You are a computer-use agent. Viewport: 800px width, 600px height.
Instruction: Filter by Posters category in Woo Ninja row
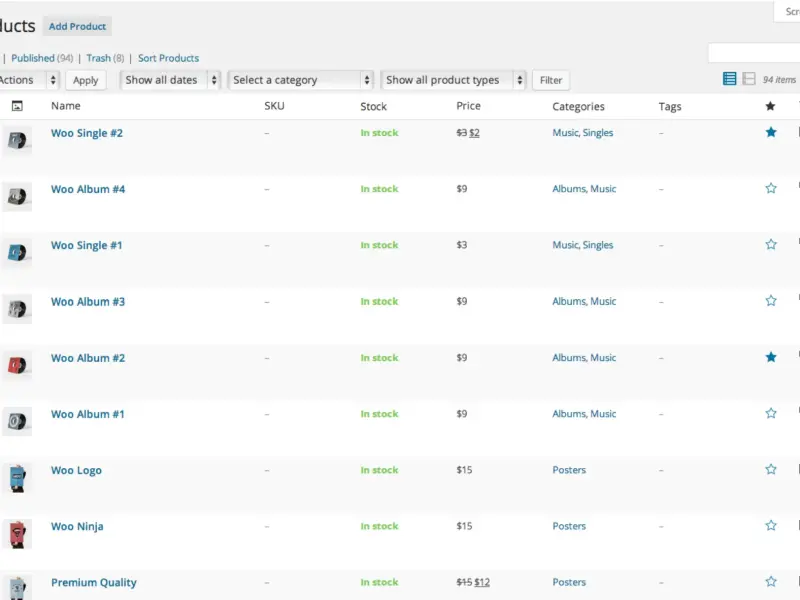pos(569,526)
